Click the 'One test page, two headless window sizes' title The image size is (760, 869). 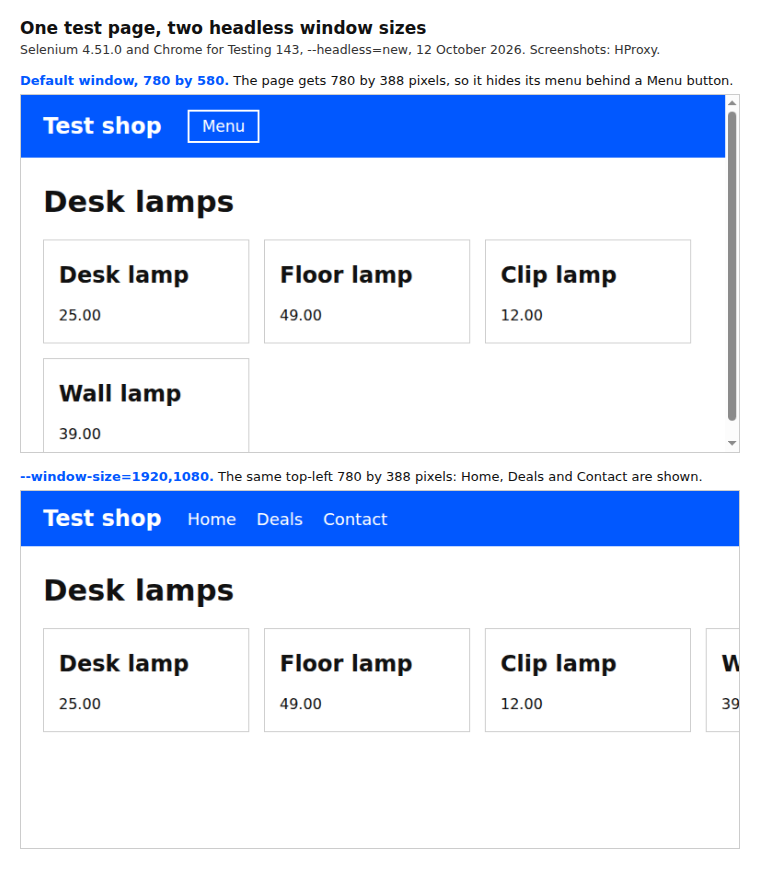(223, 28)
